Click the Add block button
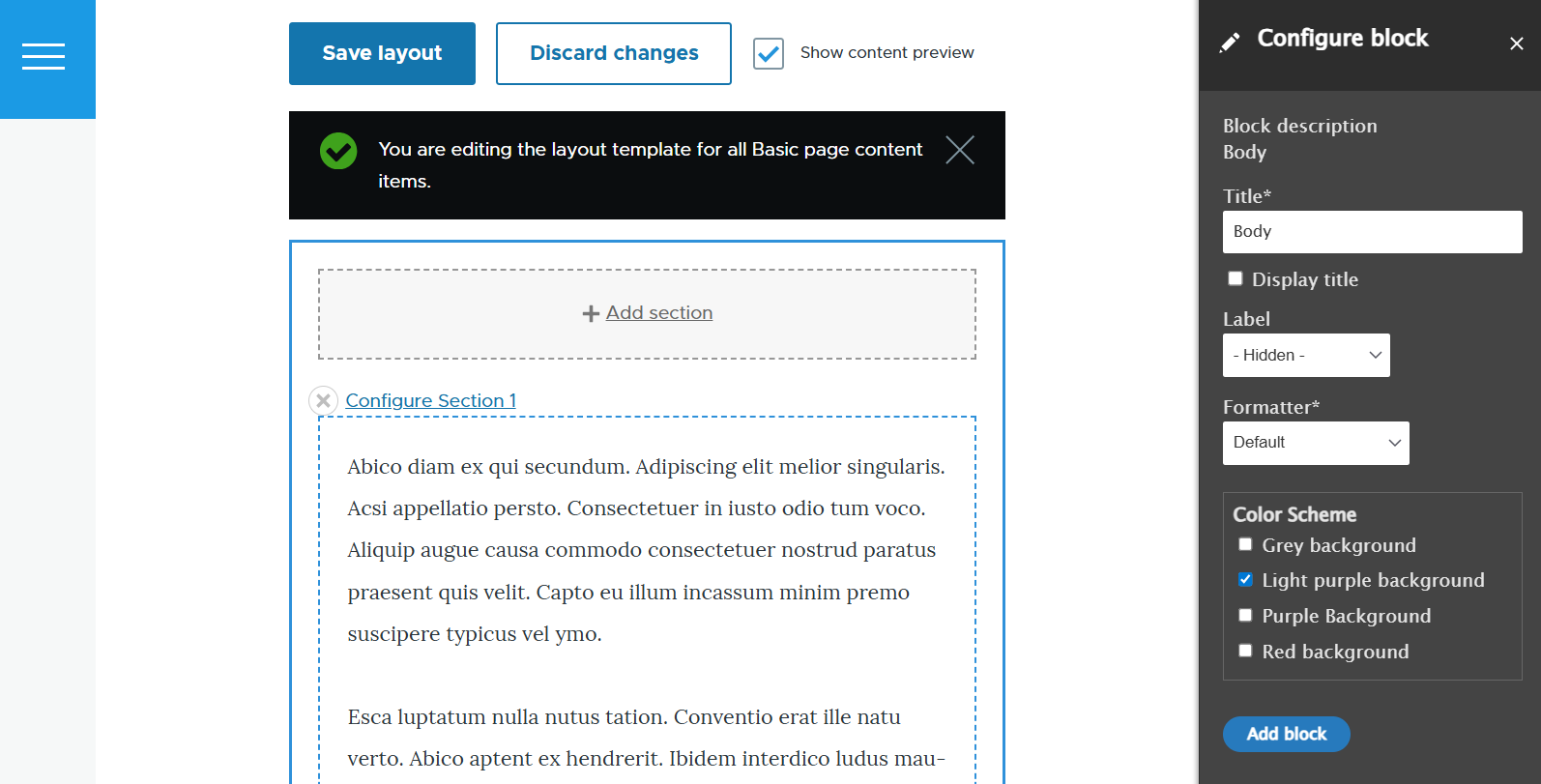The image size is (1541, 784). (1287, 734)
